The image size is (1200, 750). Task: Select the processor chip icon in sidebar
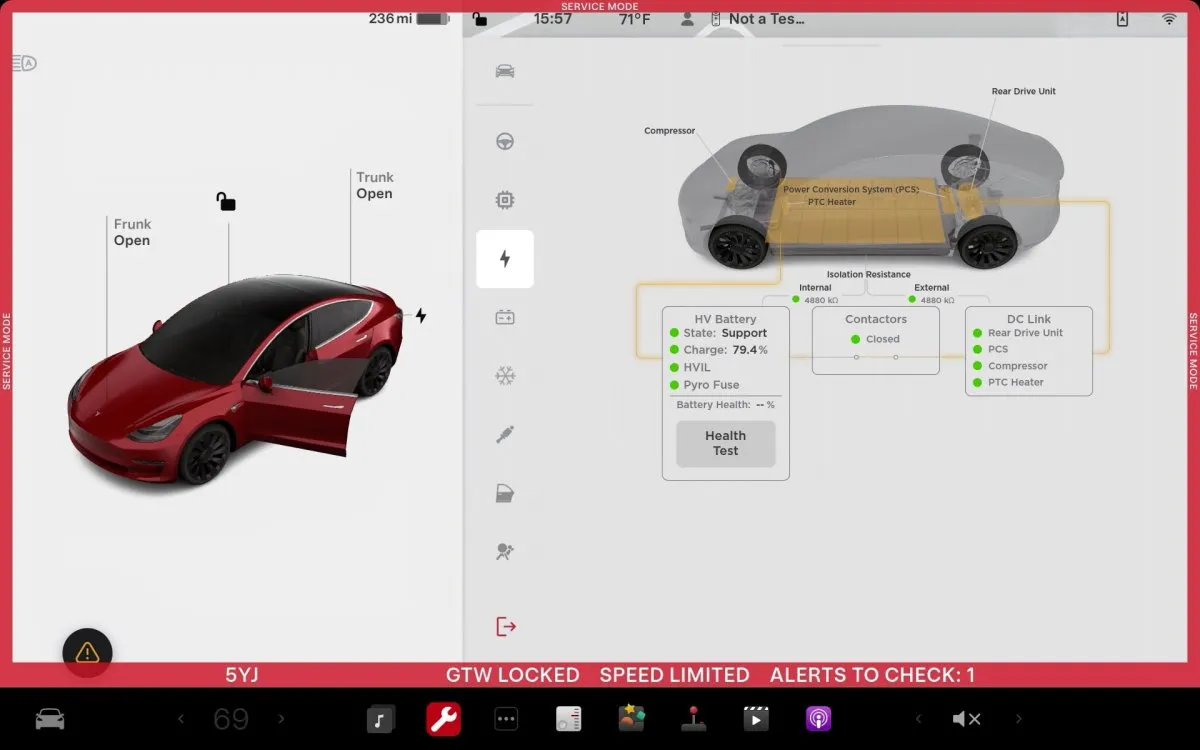pyautogui.click(x=505, y=200)
